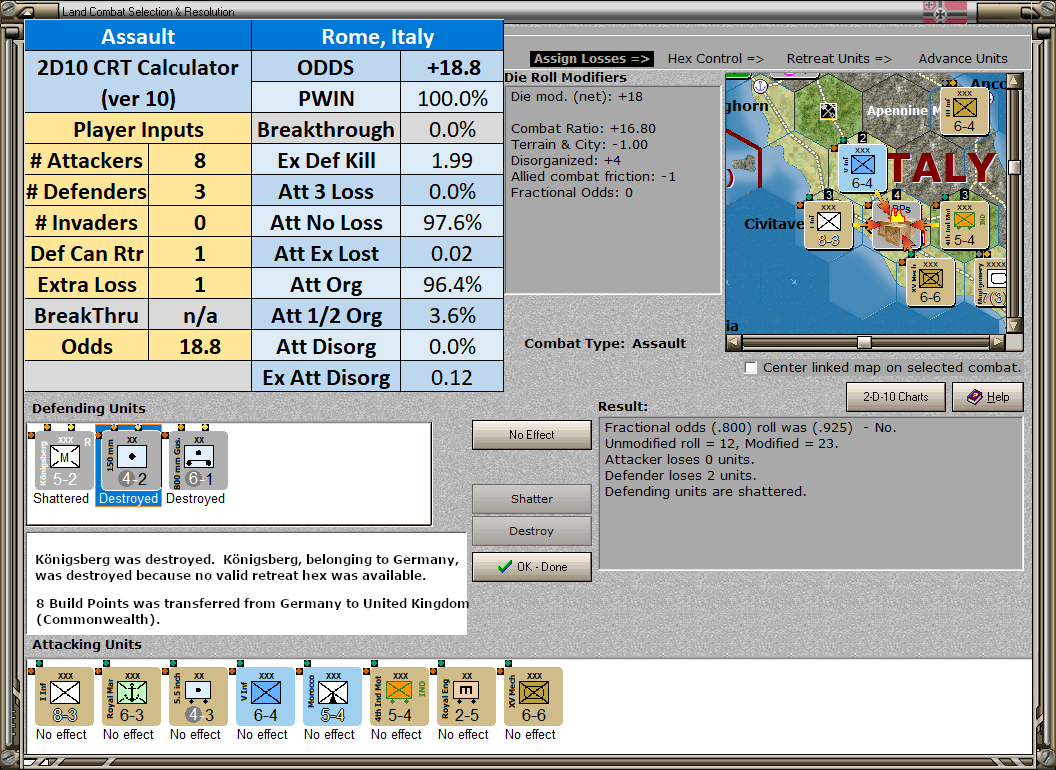Viewport: 1056px width, 770px height.
Task: Click the Combat Ratio: +16.80 line
Action: [x=583, y=129]
